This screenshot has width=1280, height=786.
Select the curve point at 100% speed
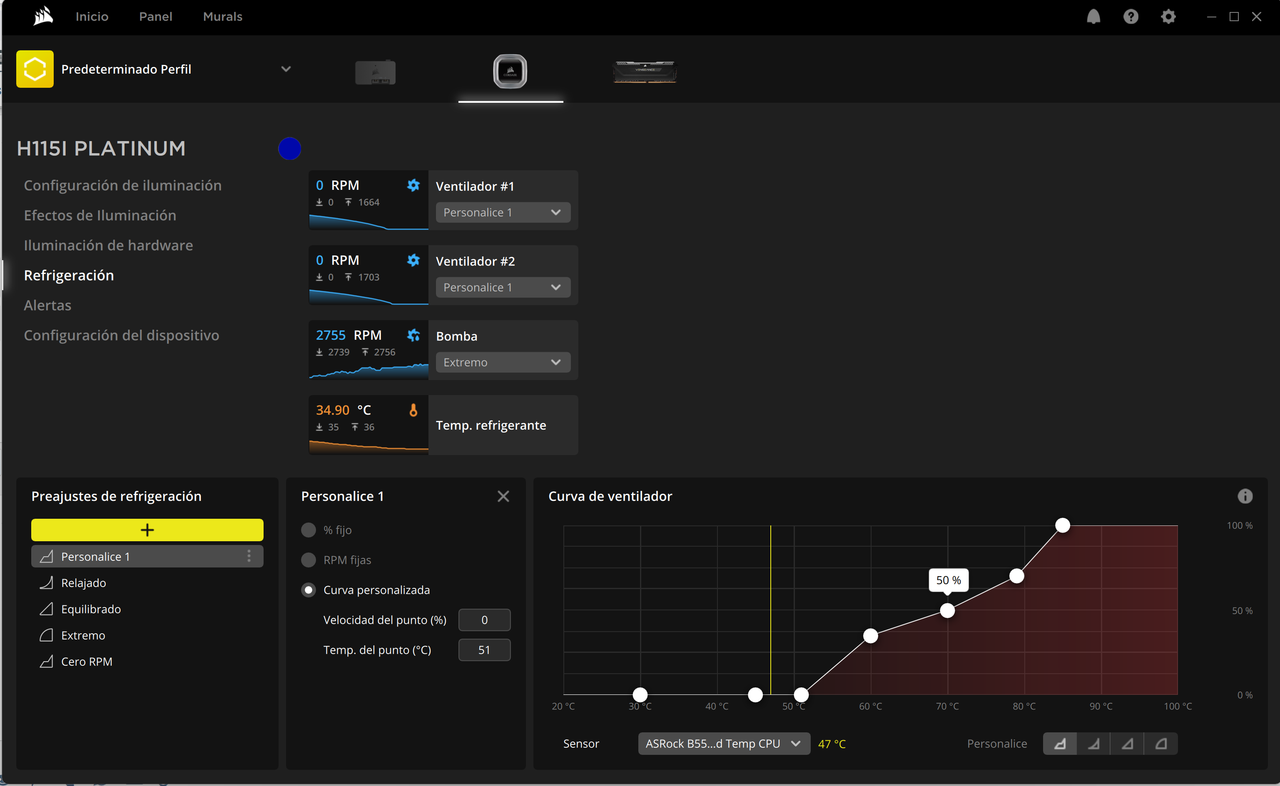pos(1063,525)
